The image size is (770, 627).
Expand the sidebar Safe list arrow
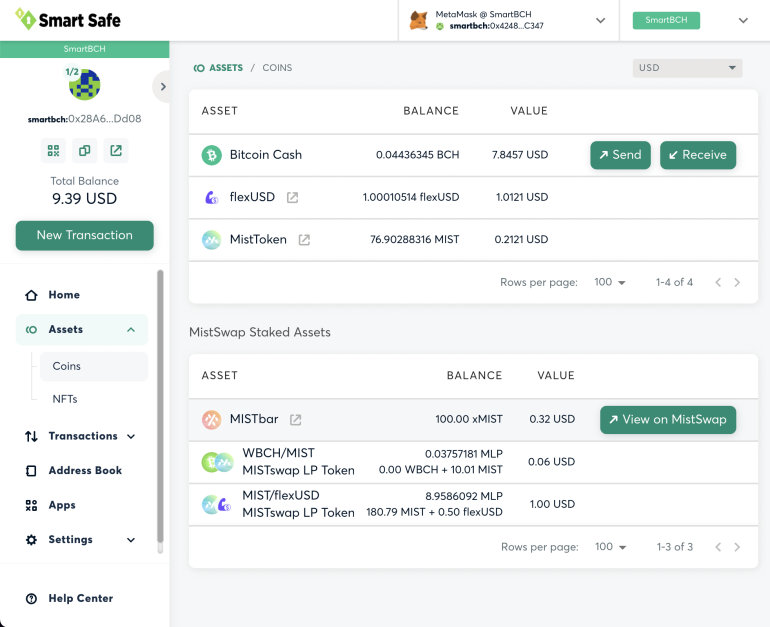(x=163, y=87)
